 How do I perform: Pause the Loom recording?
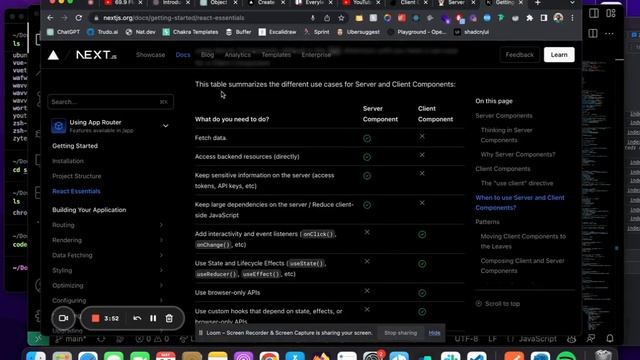[x=153, y=318]
